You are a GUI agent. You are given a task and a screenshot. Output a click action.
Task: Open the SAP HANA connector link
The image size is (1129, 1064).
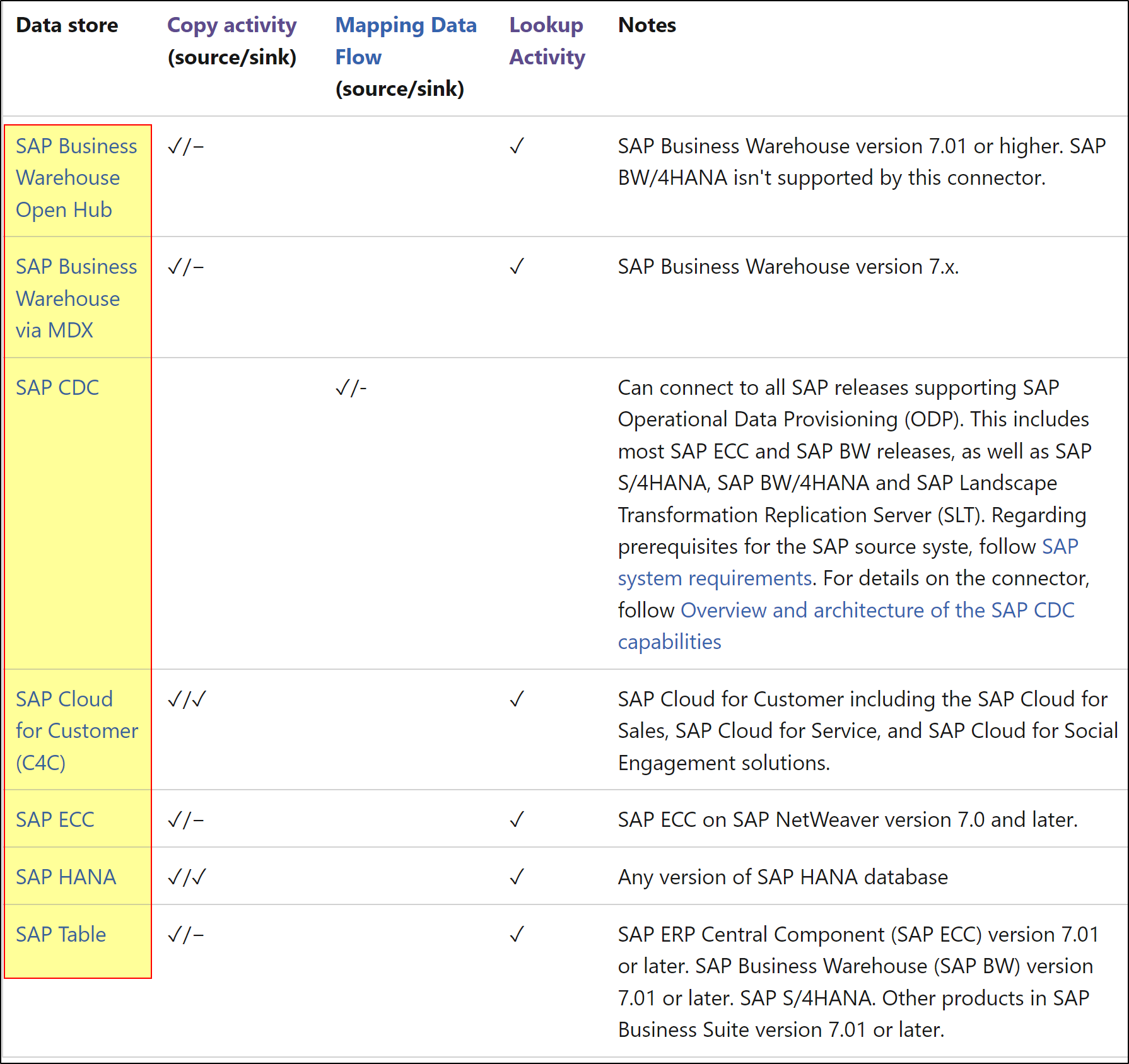[66, 877]
